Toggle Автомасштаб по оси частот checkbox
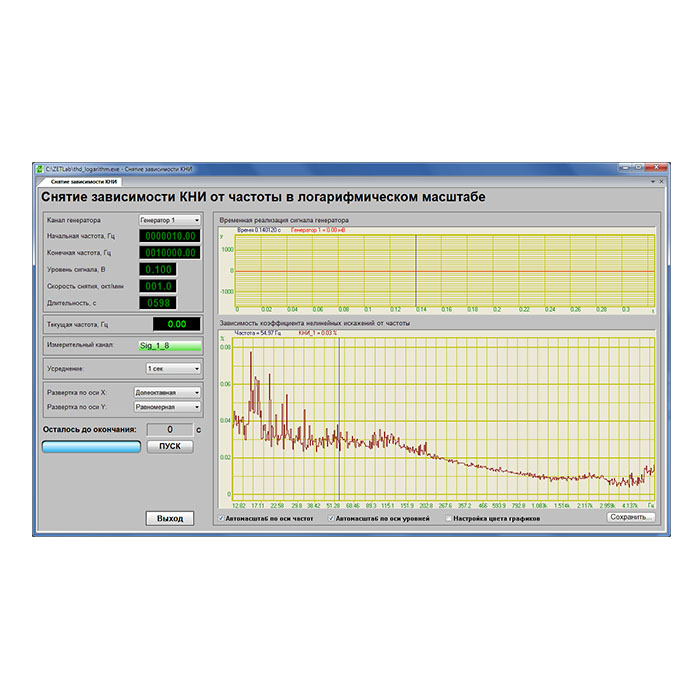The height and width of the screenshot is (700, 700). (x=221, y=518)
